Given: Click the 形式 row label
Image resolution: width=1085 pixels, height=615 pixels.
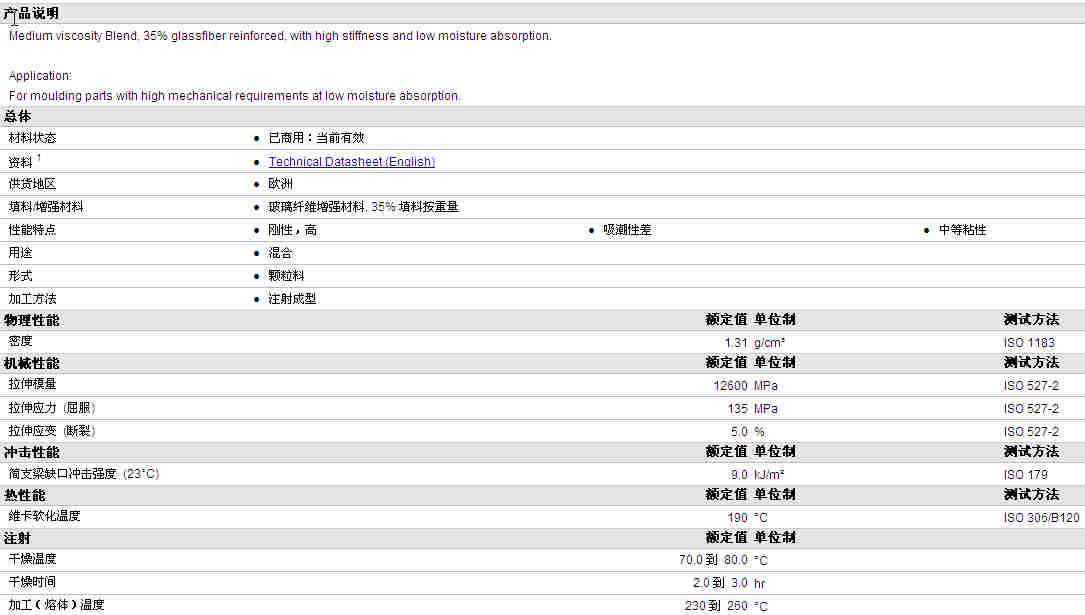Looking at the screenshot, I should [x=20, y=275].
